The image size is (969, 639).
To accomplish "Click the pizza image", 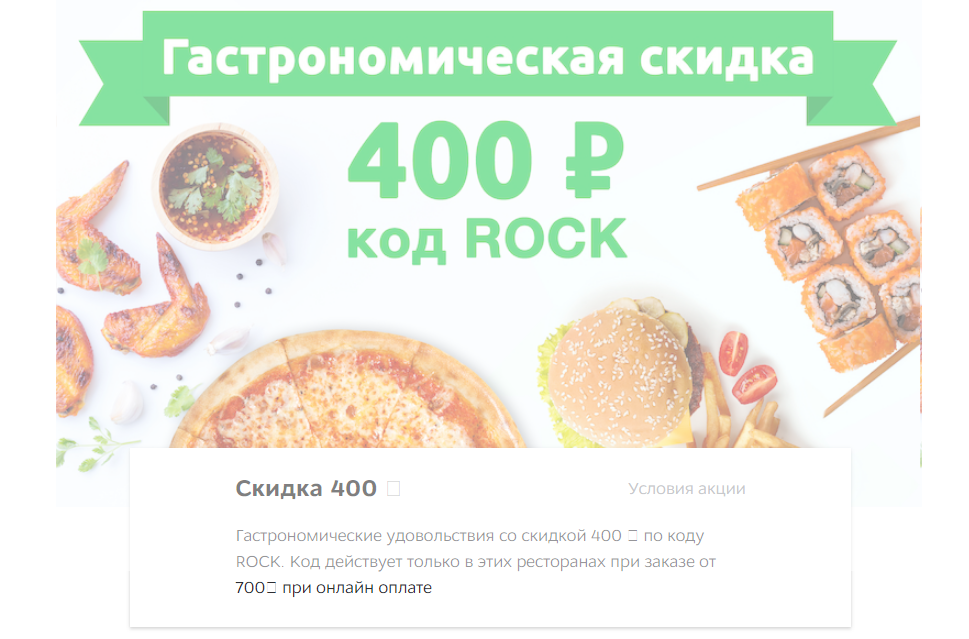I will click(x=348, y=392).
